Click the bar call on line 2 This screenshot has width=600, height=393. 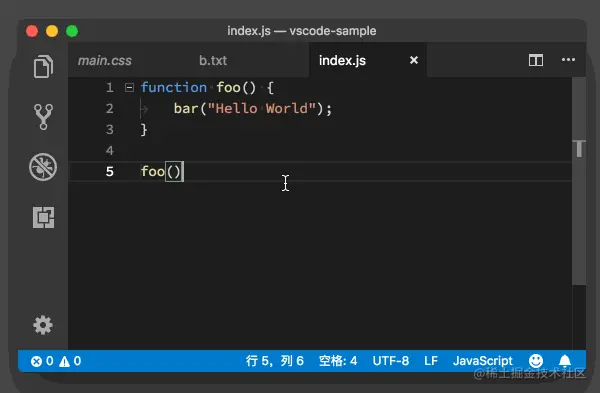tap(186, 109)
